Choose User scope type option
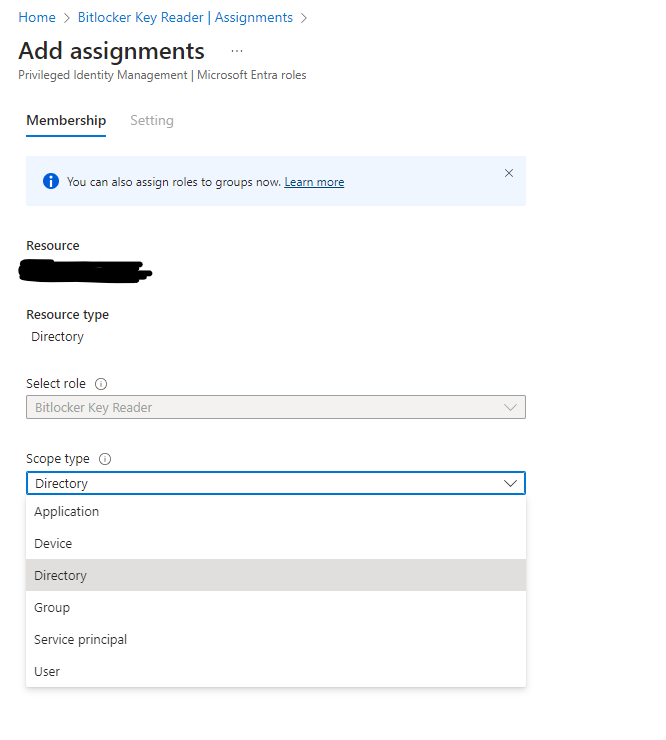Screen dimensions: 666x740 click(276, 672)
